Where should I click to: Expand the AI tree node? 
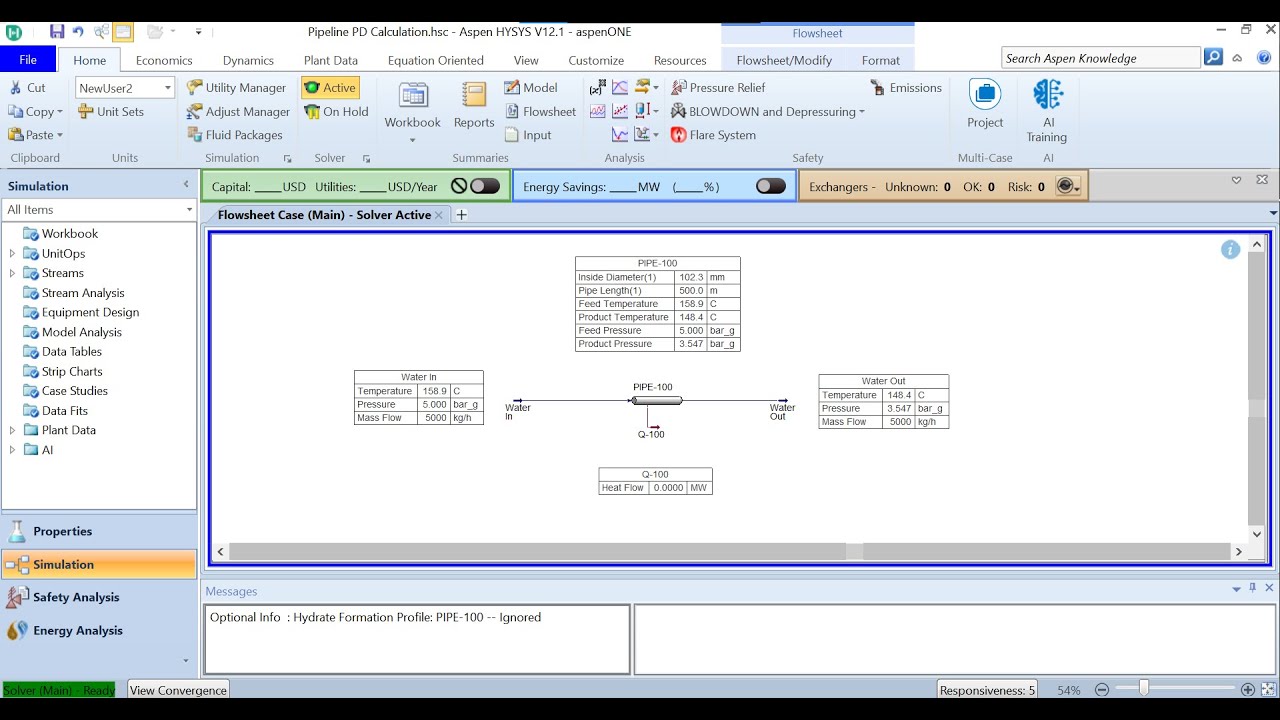(12, 450)
